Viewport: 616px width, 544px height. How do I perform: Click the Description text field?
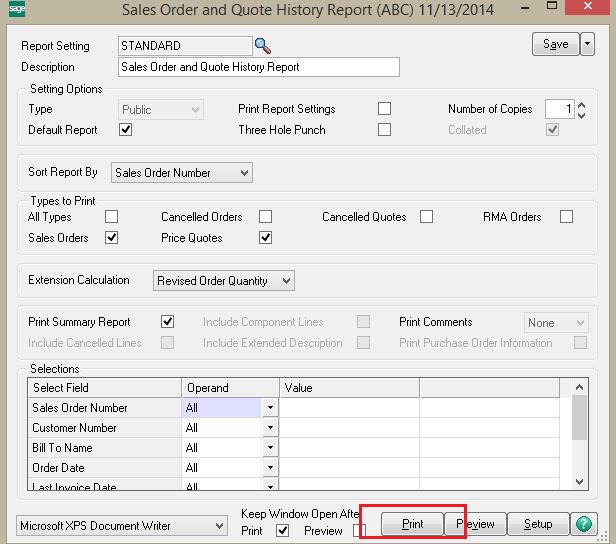coord(258,67)
